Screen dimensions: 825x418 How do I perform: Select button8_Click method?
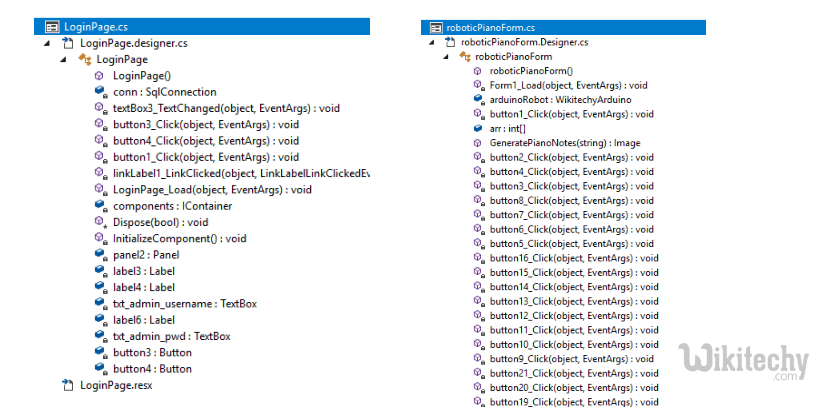click(571, 201)
